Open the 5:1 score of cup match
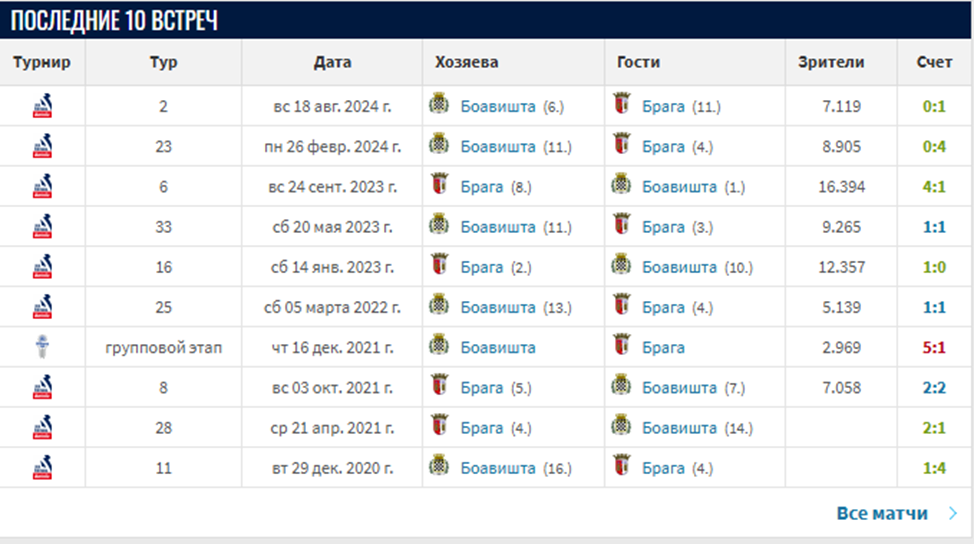974x544 pixels. [x=934, y=347]
